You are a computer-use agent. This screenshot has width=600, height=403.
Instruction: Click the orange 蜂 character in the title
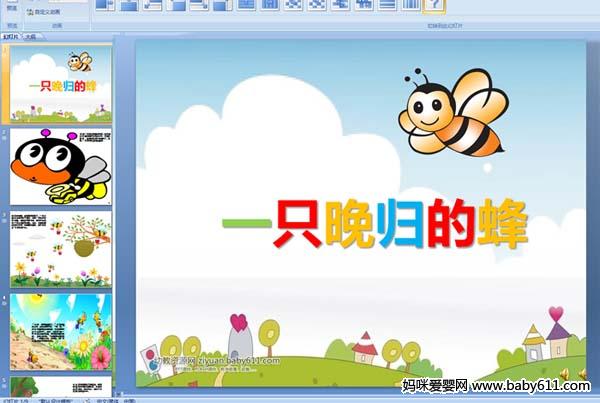tap(501, 225)
